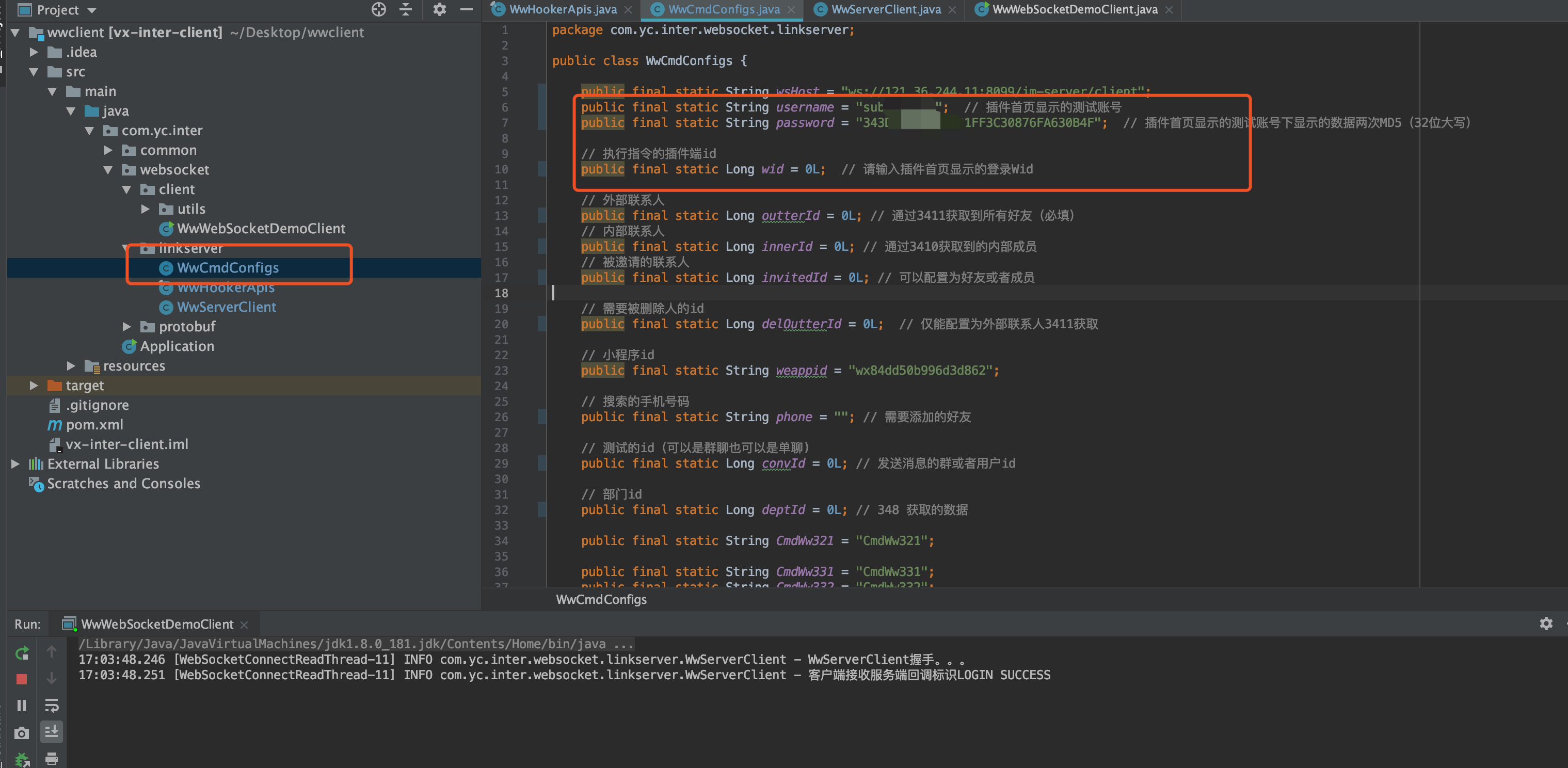Screen dimensions: 1568x768
Task: Click the outterId field name on line 13
Action: [790, 215]
